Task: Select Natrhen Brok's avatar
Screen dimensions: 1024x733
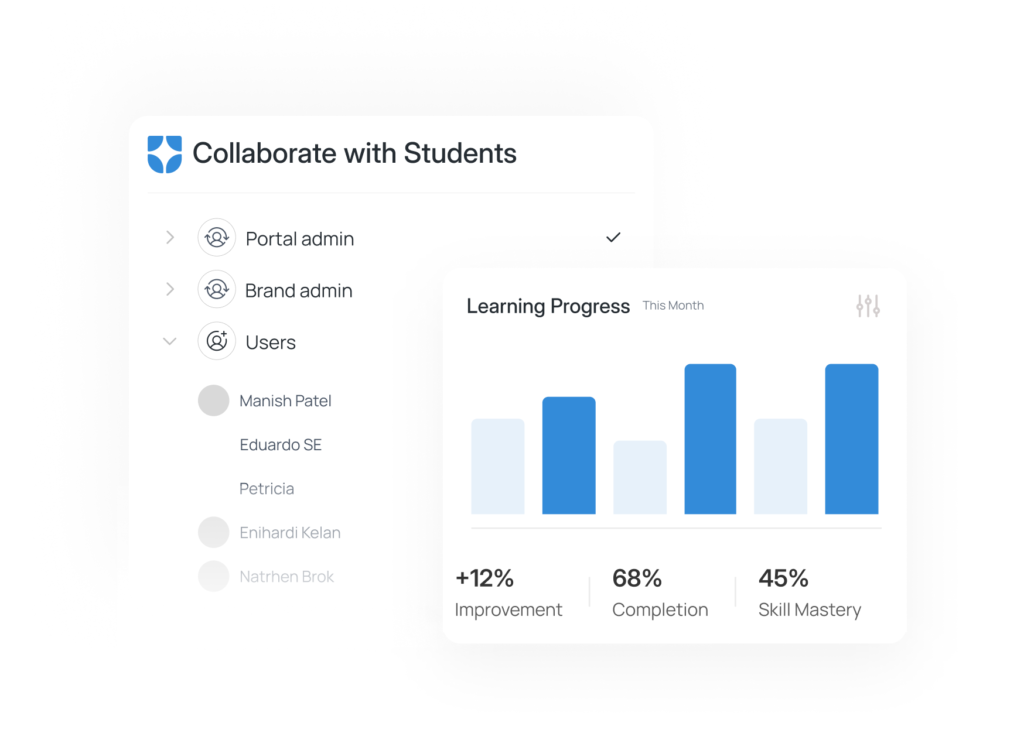Action: (214, 576)
